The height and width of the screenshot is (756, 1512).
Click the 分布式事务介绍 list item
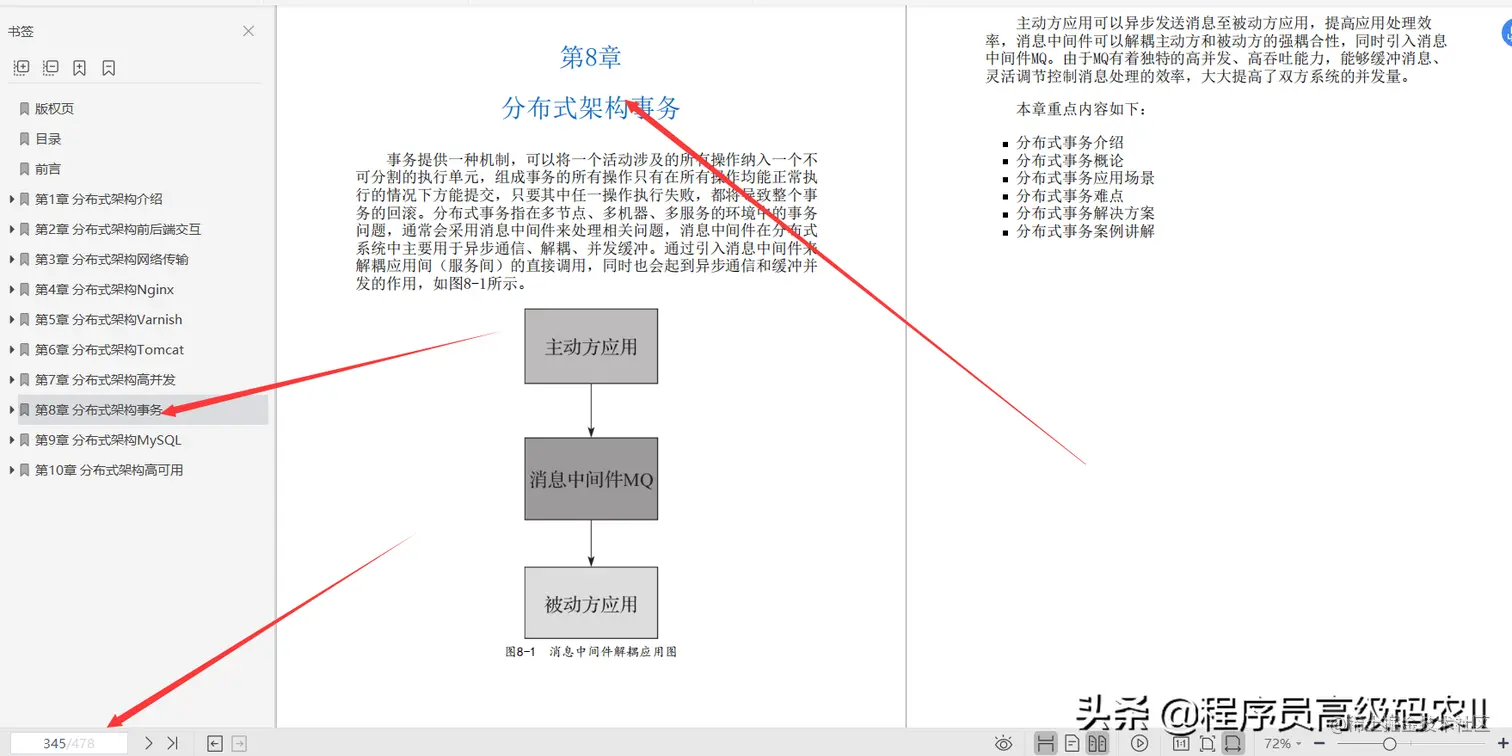1070,142
